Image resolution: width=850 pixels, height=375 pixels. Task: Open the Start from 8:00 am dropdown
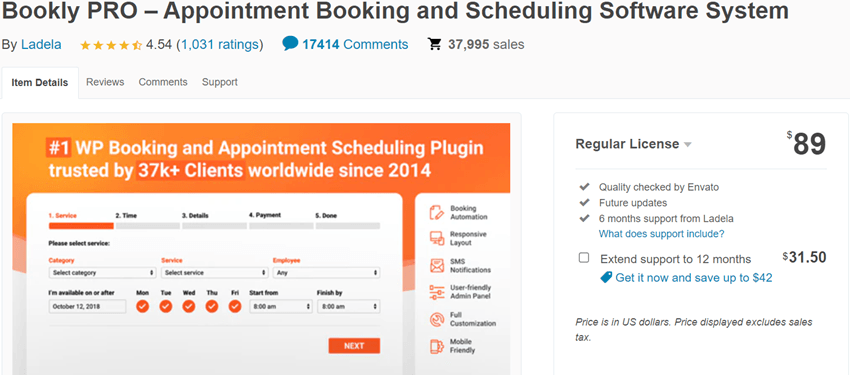pyautogui.click(x=281, y=307)
